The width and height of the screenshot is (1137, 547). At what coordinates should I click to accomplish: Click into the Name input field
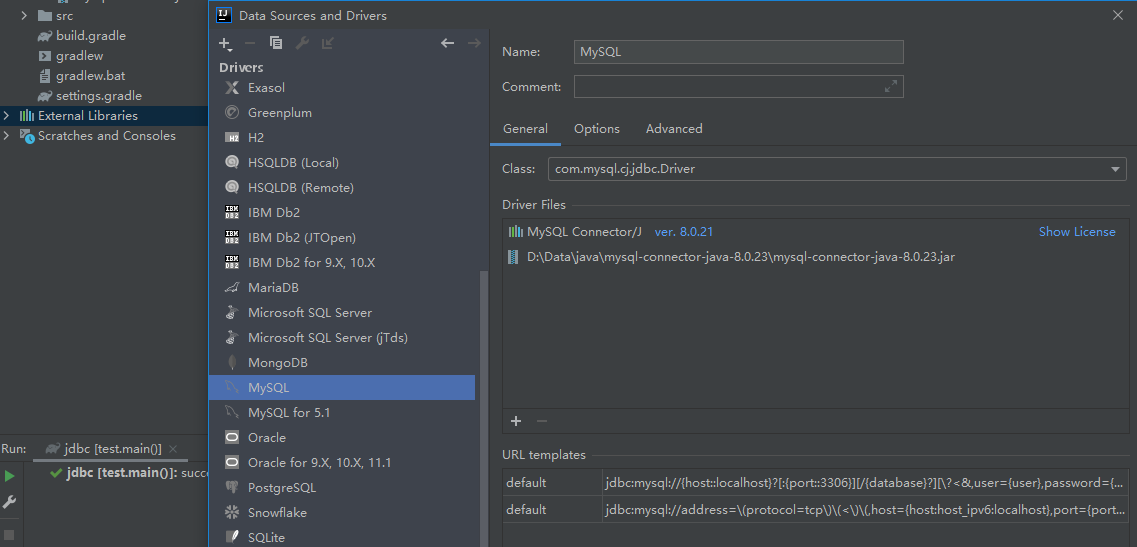pos(738,52)
